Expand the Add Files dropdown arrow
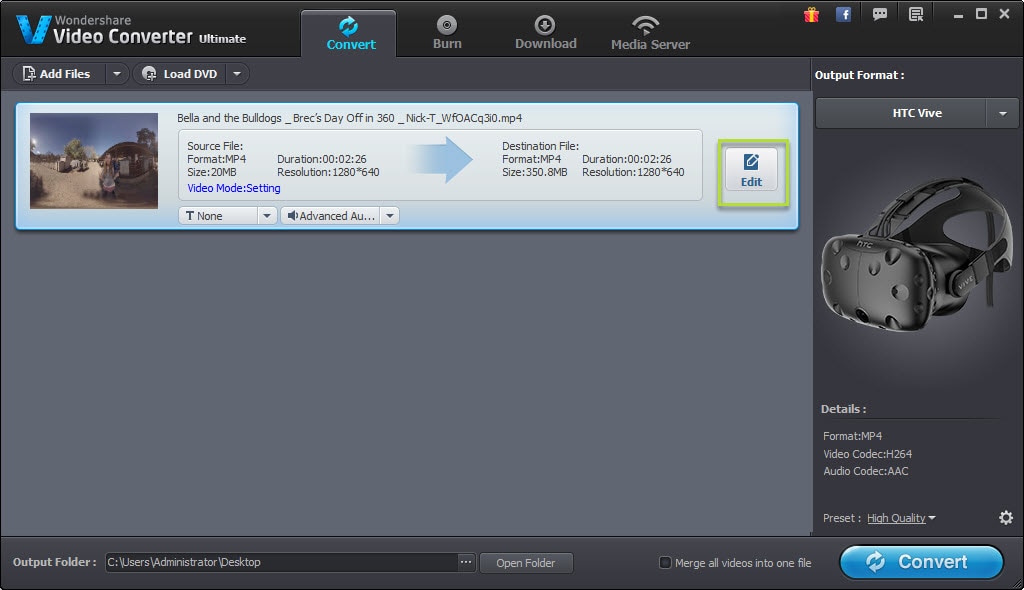The width and height of the screenshot is (1024, 590). point(116,74)
